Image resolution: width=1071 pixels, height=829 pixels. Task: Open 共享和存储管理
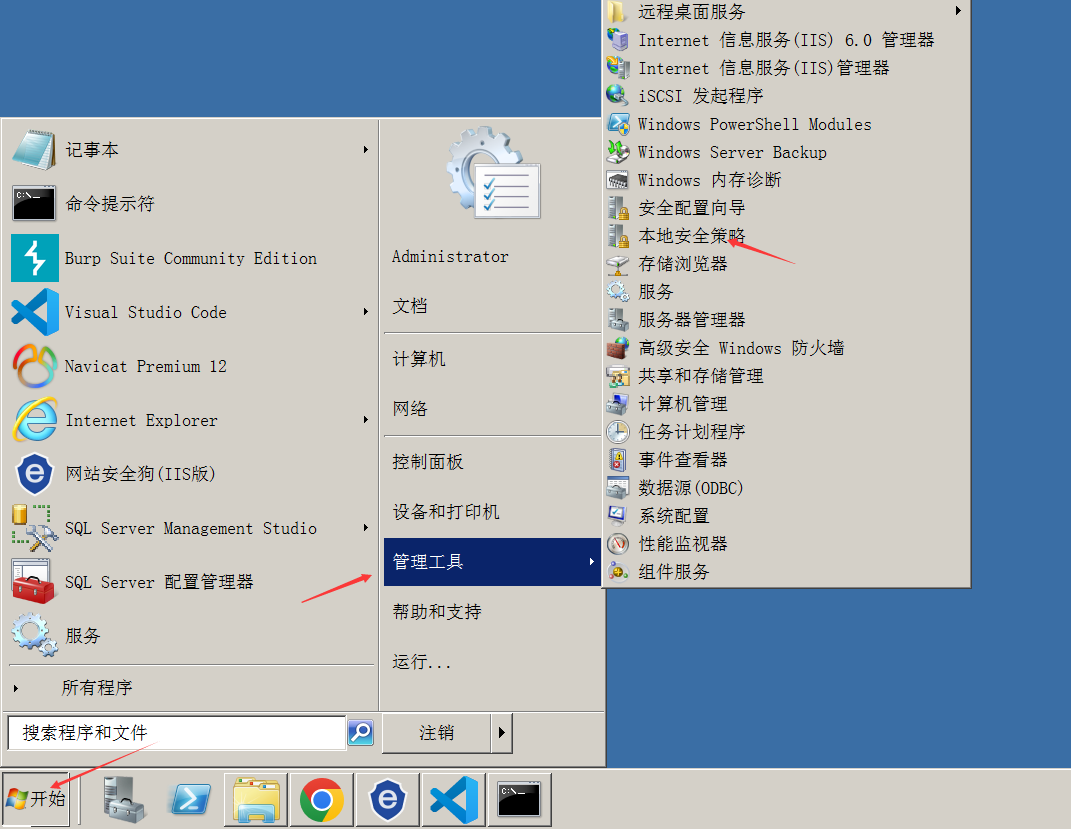[785, 376]
